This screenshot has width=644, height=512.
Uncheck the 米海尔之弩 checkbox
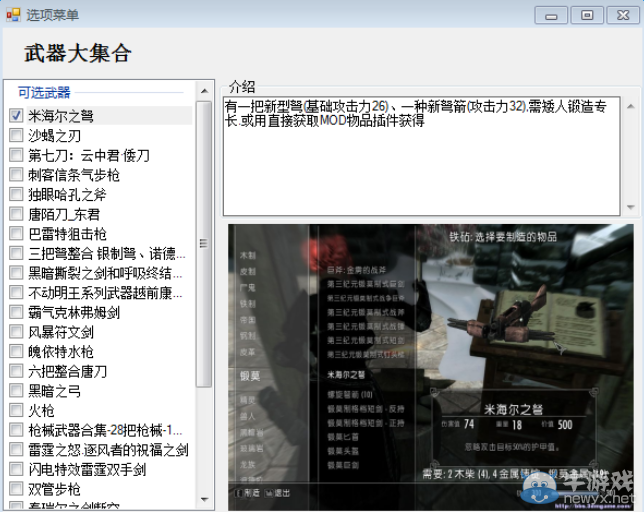pyautogui.click(x=16, y=116)
